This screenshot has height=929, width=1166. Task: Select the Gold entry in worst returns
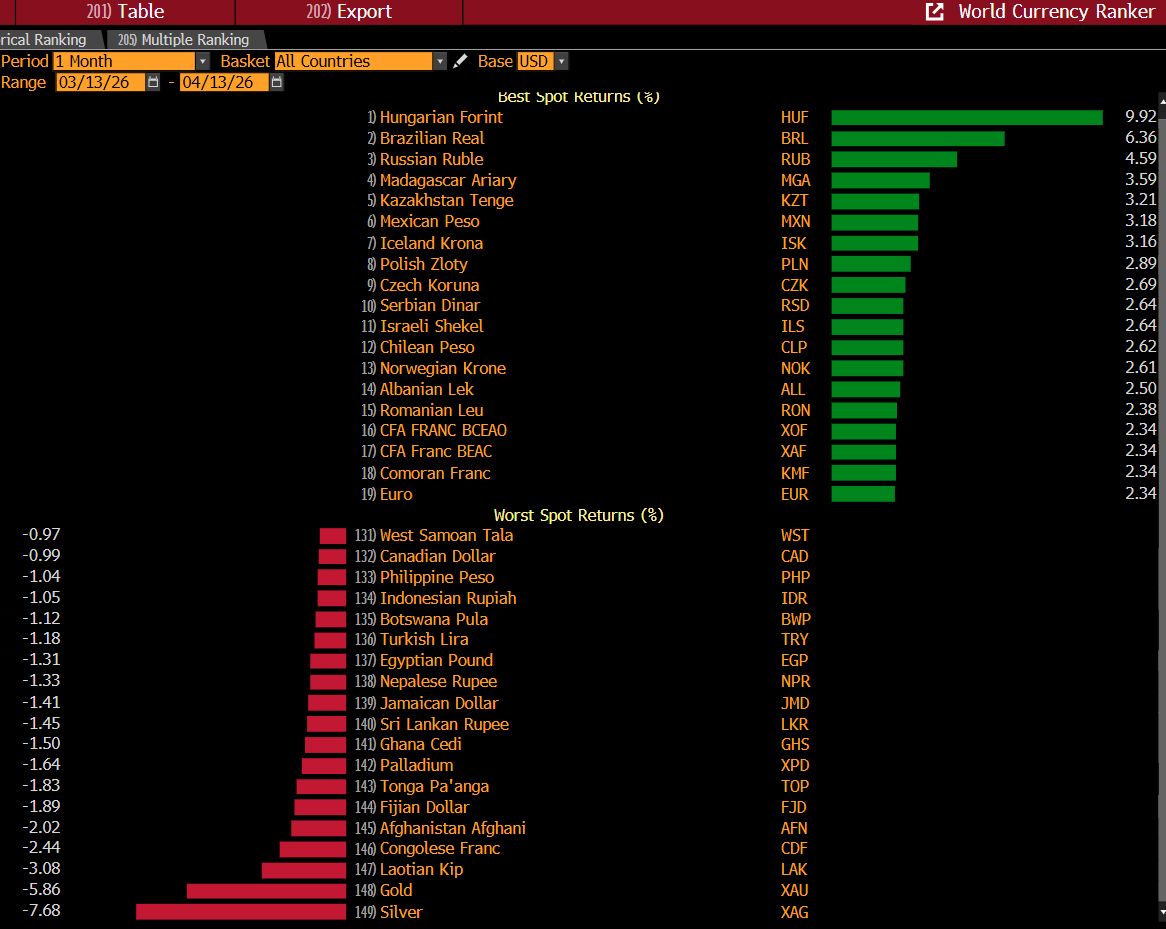point(396,891)
